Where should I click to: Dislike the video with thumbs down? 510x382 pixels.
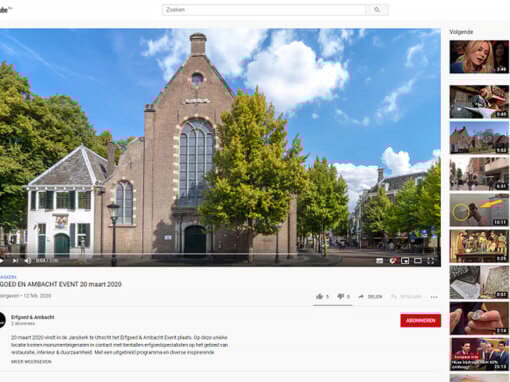tap(343, 296)
